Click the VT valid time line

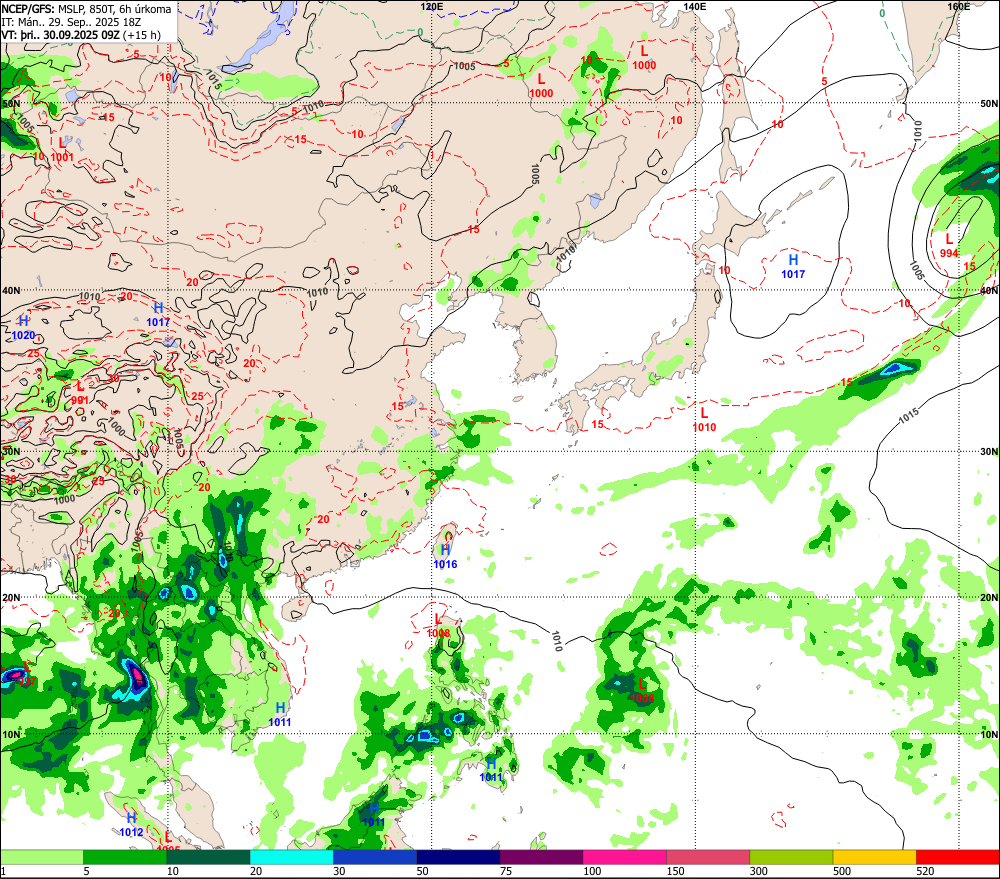81,34
